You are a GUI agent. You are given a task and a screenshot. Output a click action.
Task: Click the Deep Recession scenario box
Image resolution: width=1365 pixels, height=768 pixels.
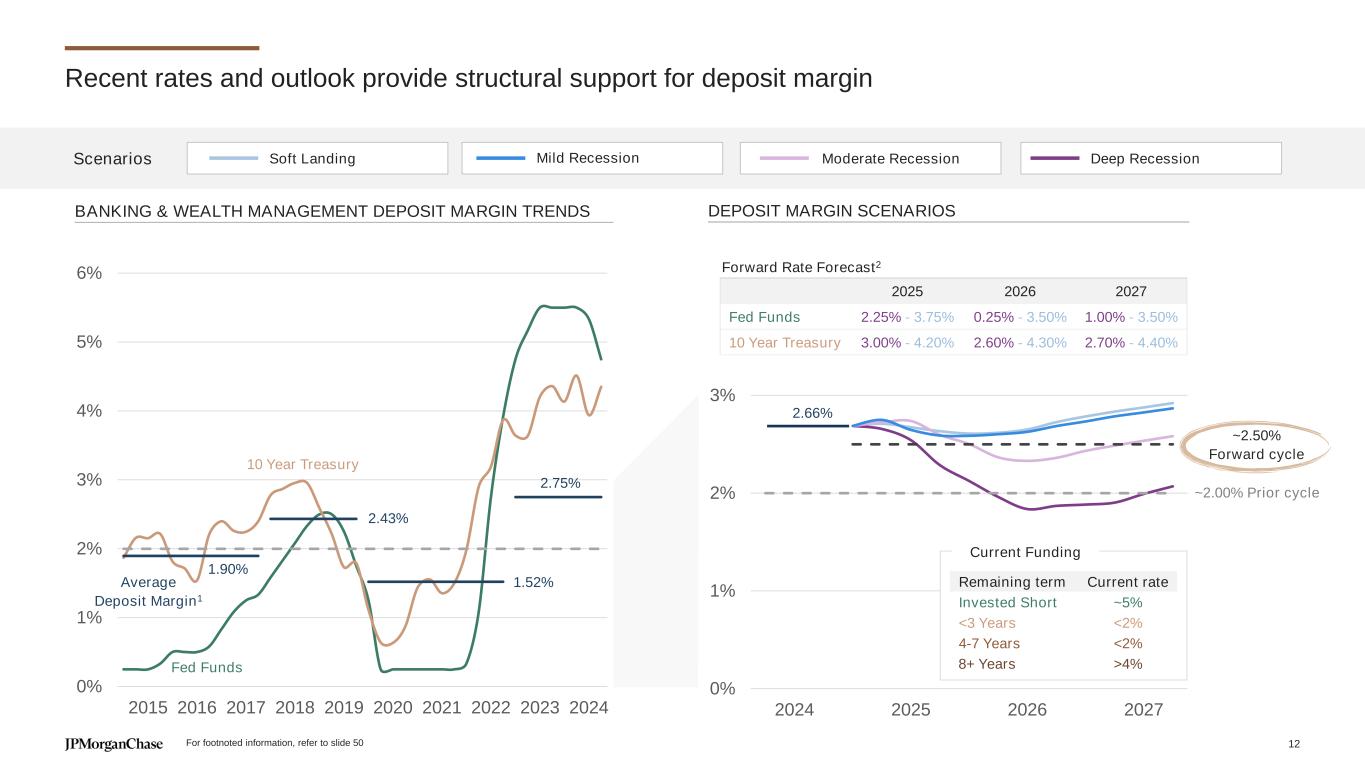1151,158
